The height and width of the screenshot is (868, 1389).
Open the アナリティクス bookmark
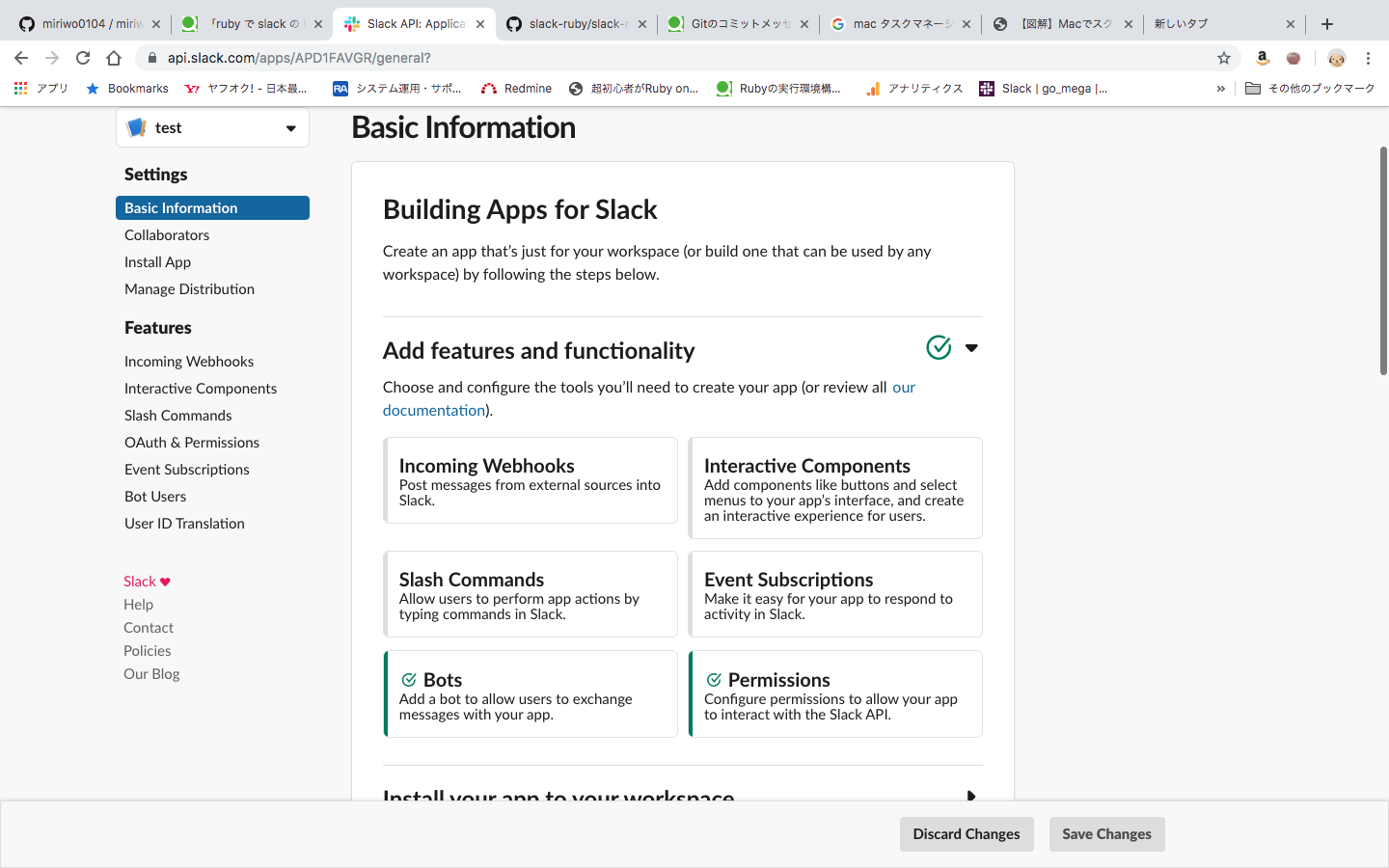click(x=913, y=89)
